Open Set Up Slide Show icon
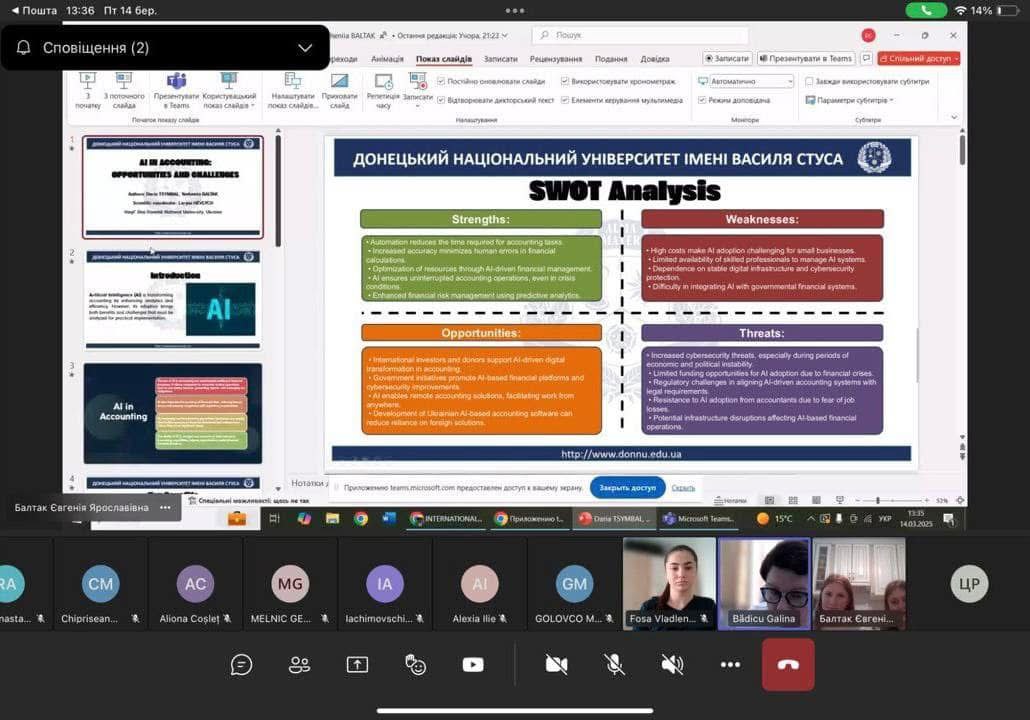This screenshot has height=720, width=1030. coord(293,91)
